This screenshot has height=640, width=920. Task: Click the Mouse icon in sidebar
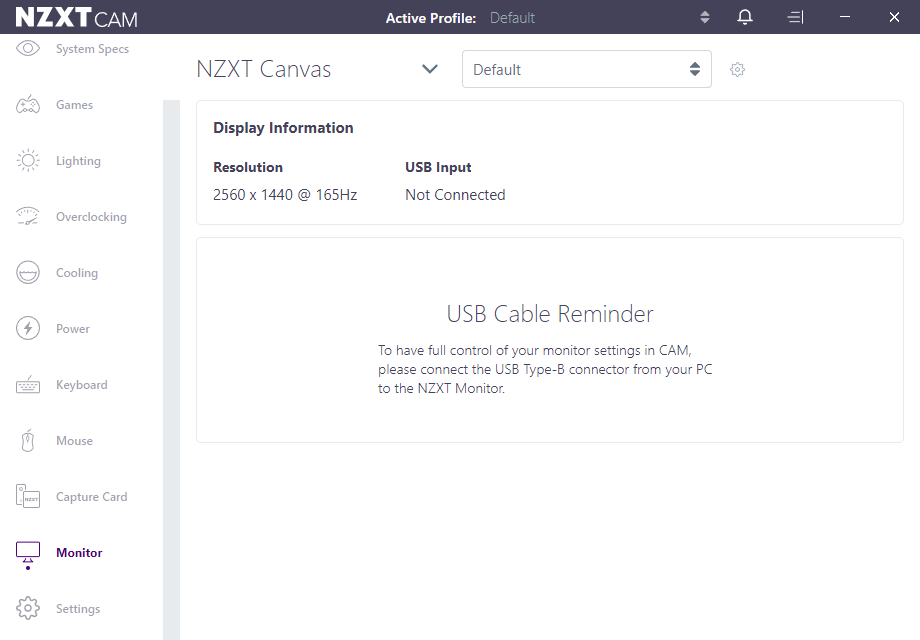[28, 441]
